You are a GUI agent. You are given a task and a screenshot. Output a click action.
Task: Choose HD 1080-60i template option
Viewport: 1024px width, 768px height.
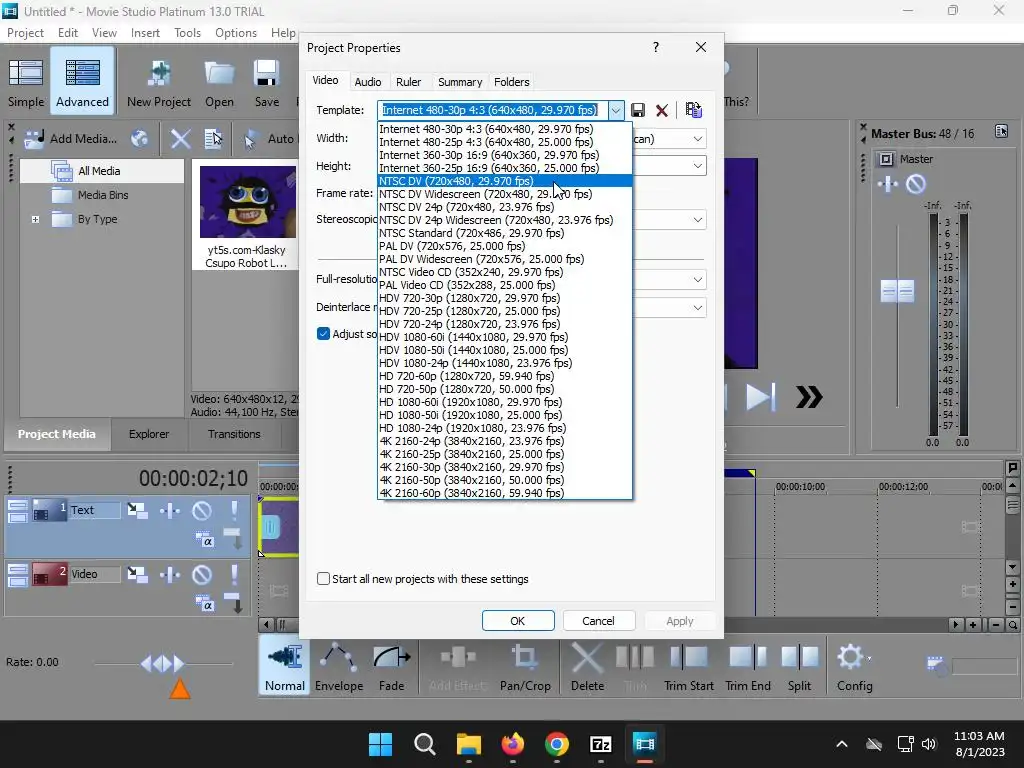click(505, 402)
